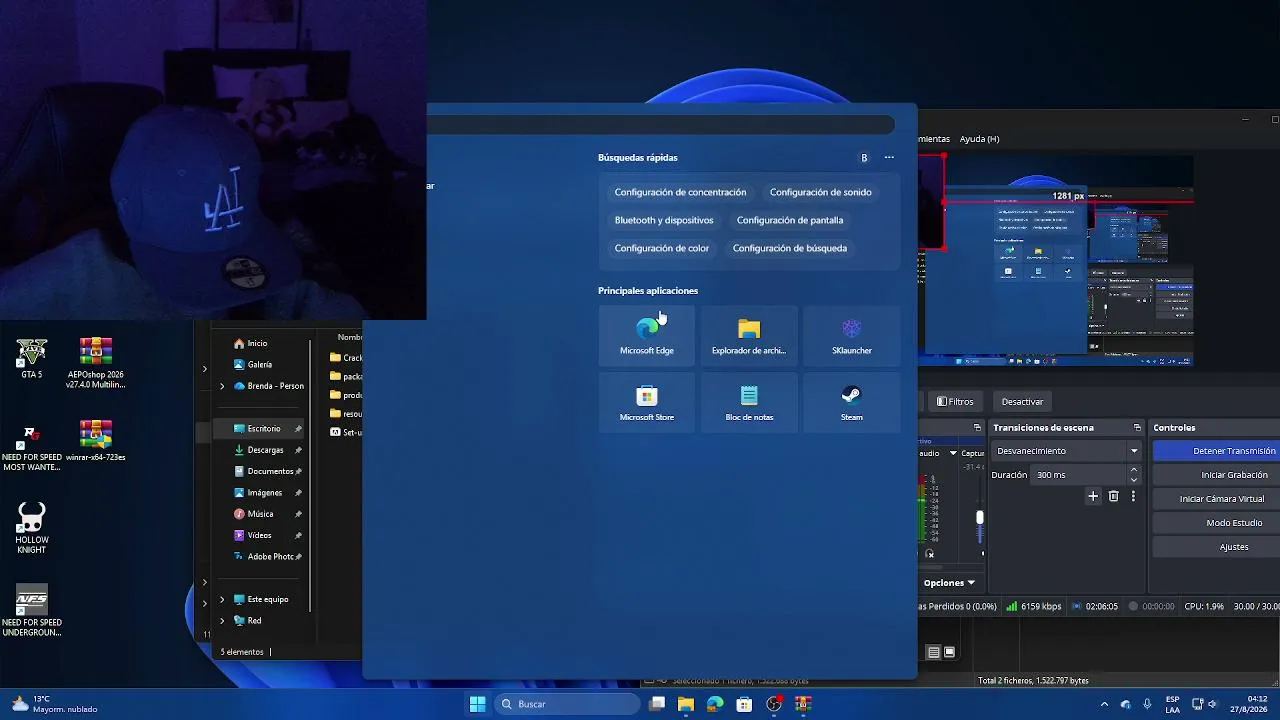Switch to OBS Studio on the taskbar
The width and height of the screenshot is (1280, 720).
point(774,704)
